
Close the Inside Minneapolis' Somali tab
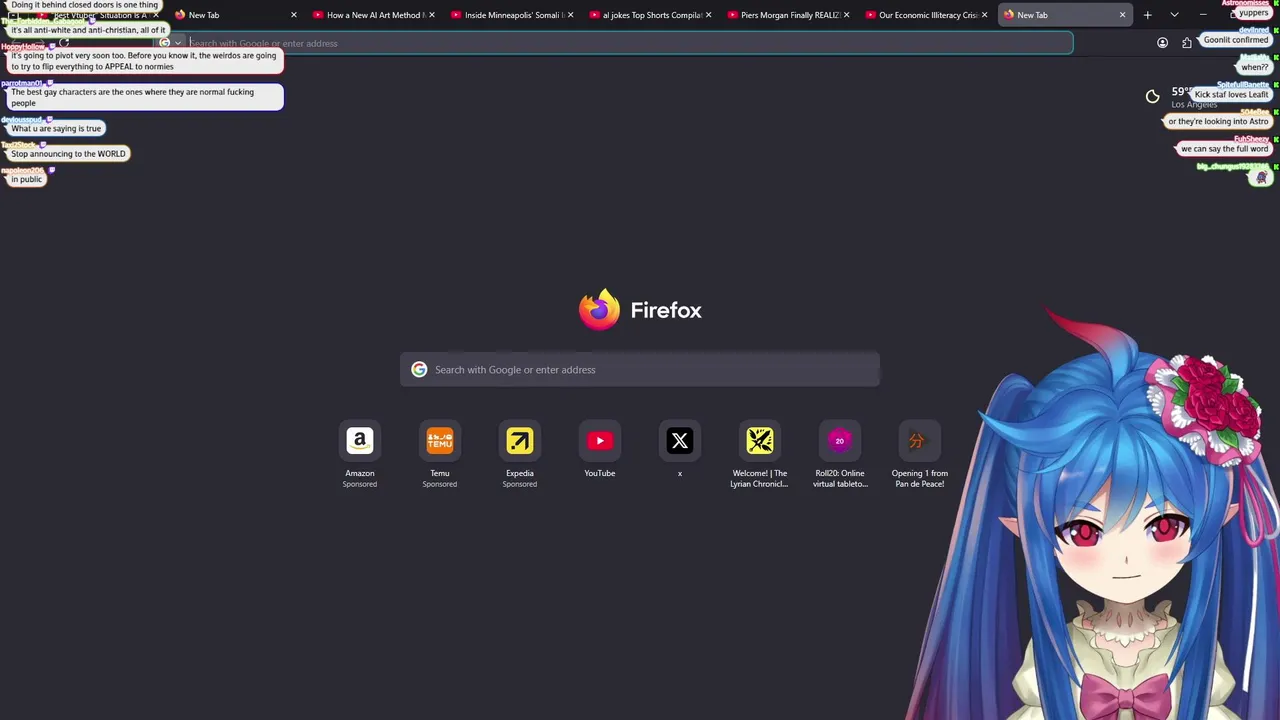pyautogui.click(x=570, y=15)
